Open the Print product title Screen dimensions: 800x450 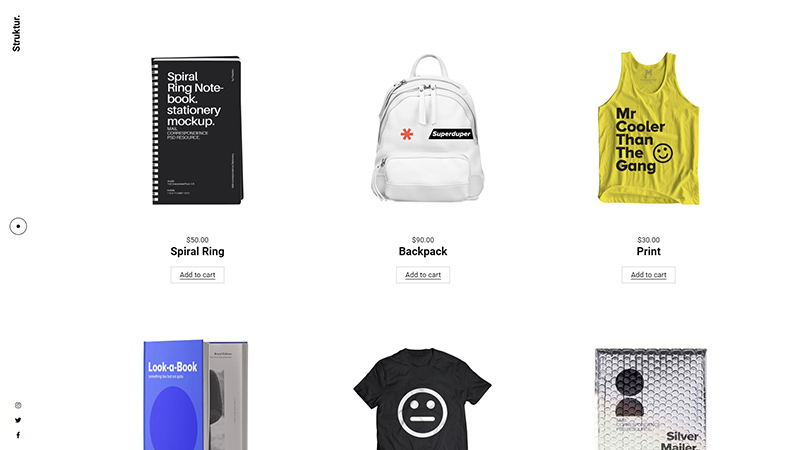648,252
